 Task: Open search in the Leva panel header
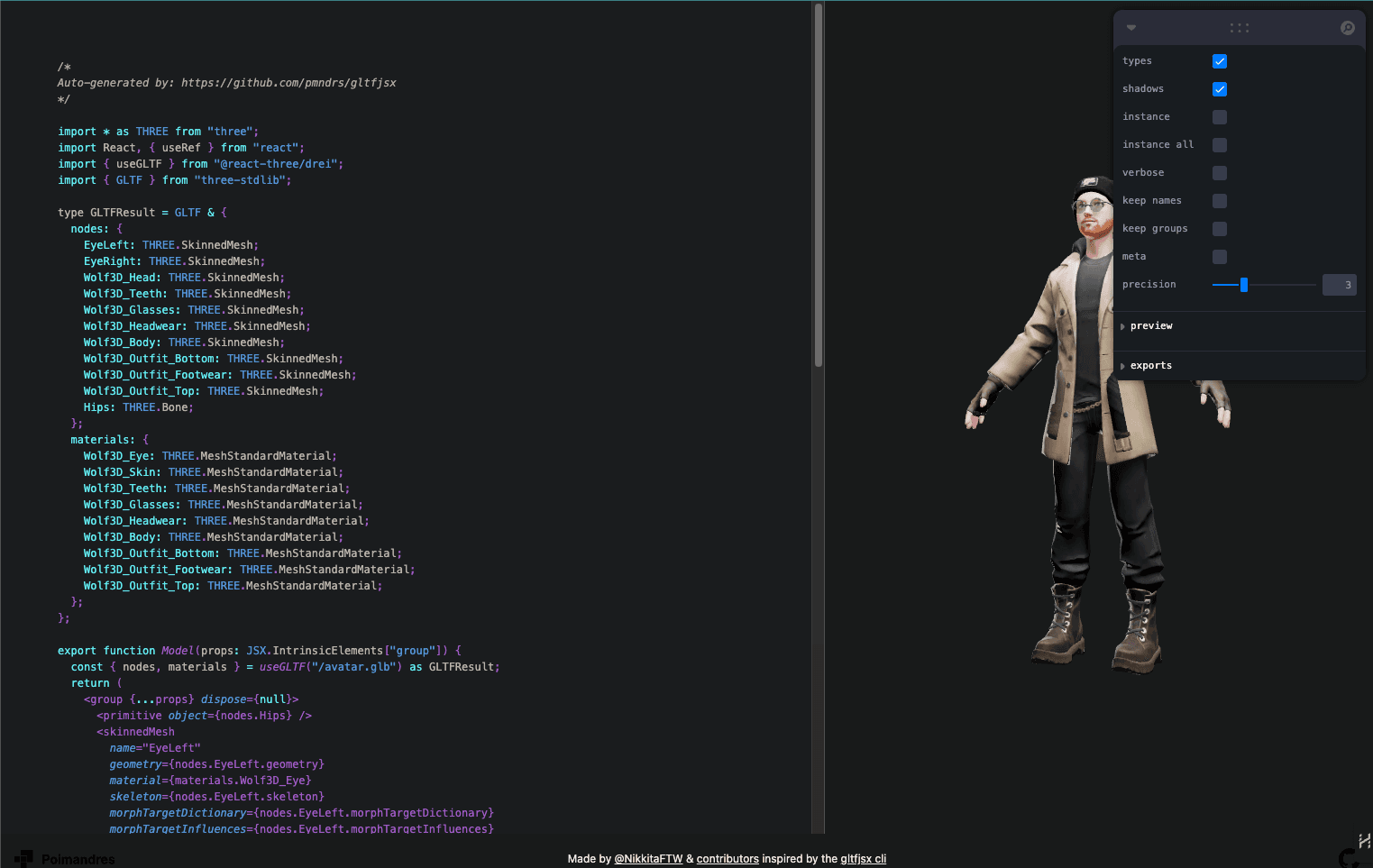(1347, 27)
